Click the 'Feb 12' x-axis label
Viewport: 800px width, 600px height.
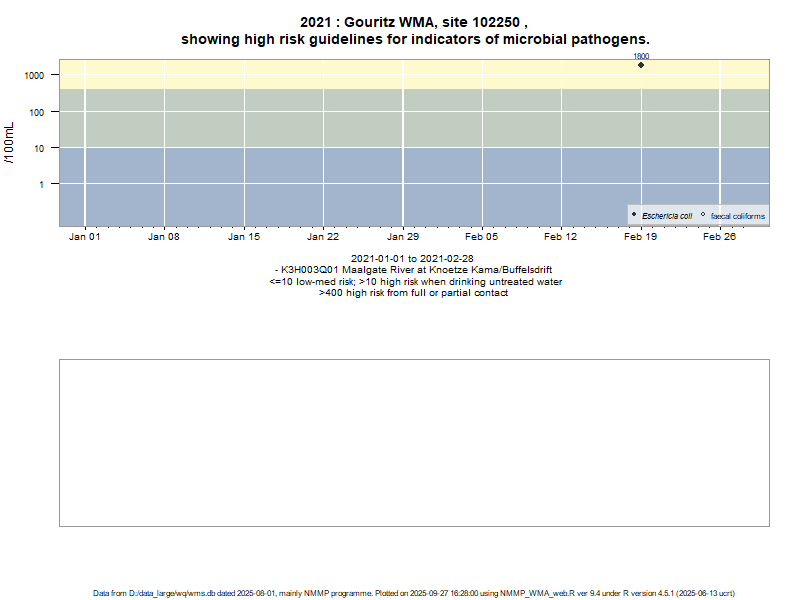[x=561, y=237]
